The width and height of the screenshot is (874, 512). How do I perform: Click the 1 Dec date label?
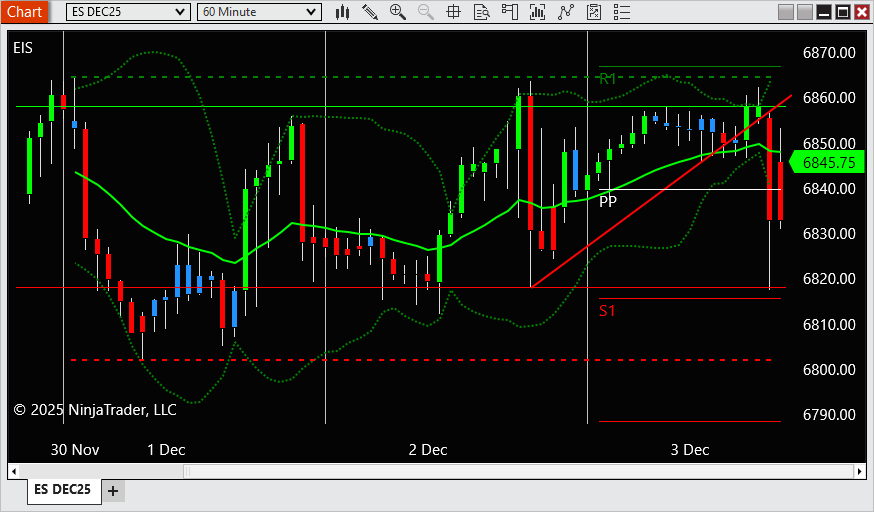[x=166, y=450]
